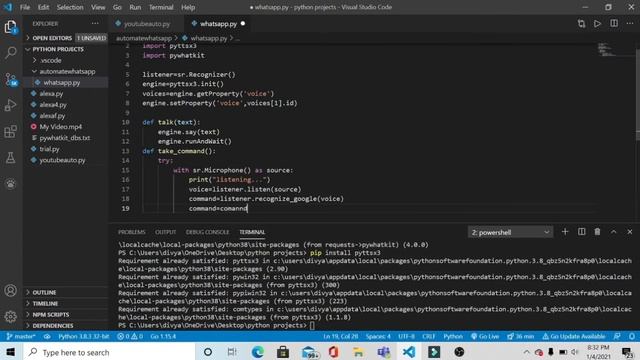Open Windows Start menu
640x360 pixels.
(11, 351)
